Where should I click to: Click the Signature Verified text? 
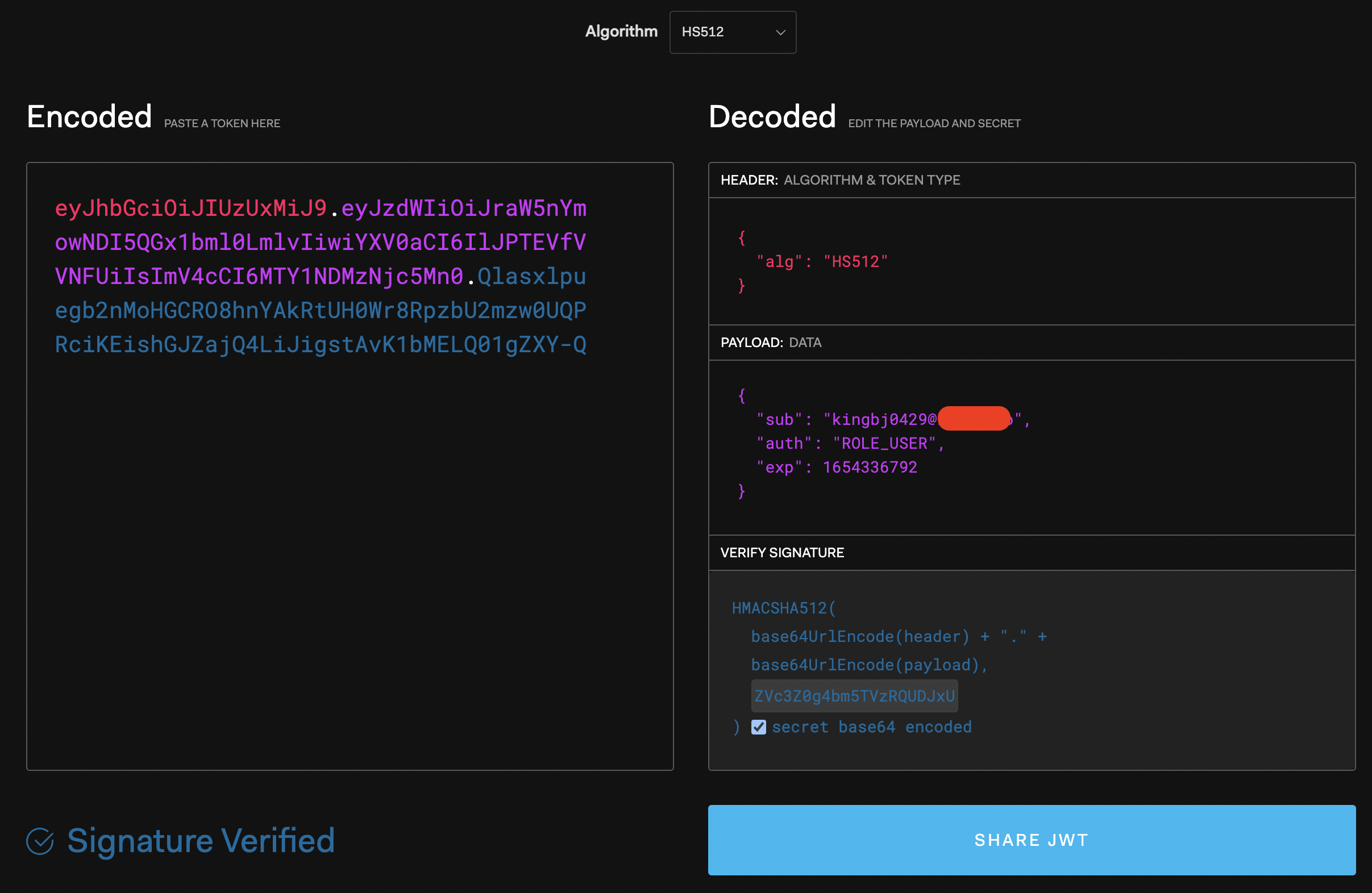pos(201,841)
